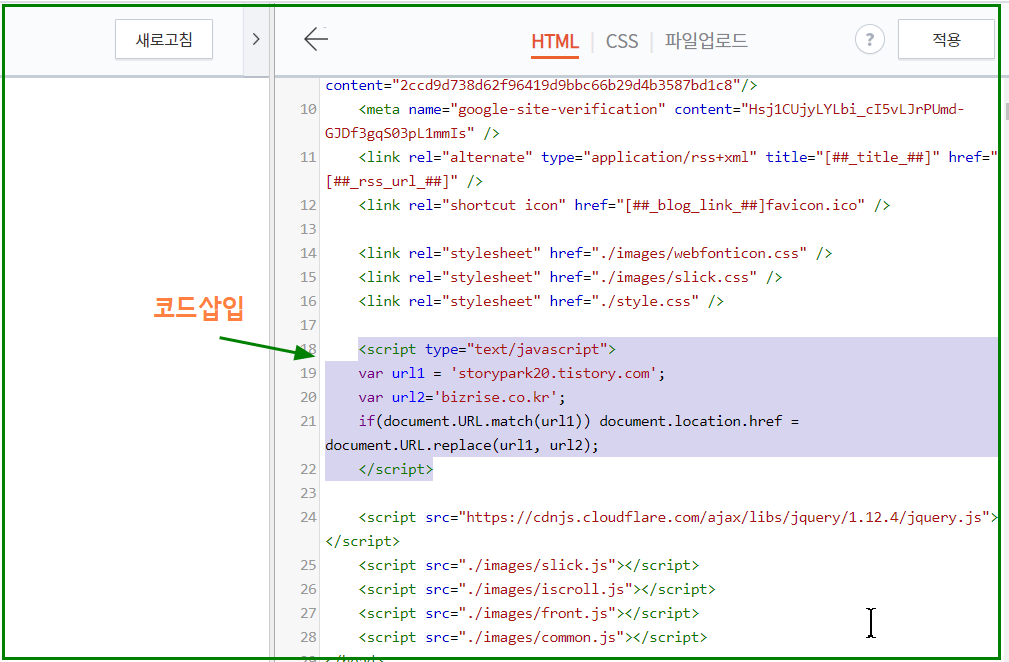This screenshot has width=1009, height=662.
Task: Click the var url1 storypark20.tistory.com line
Action: [x=512, y=373]
